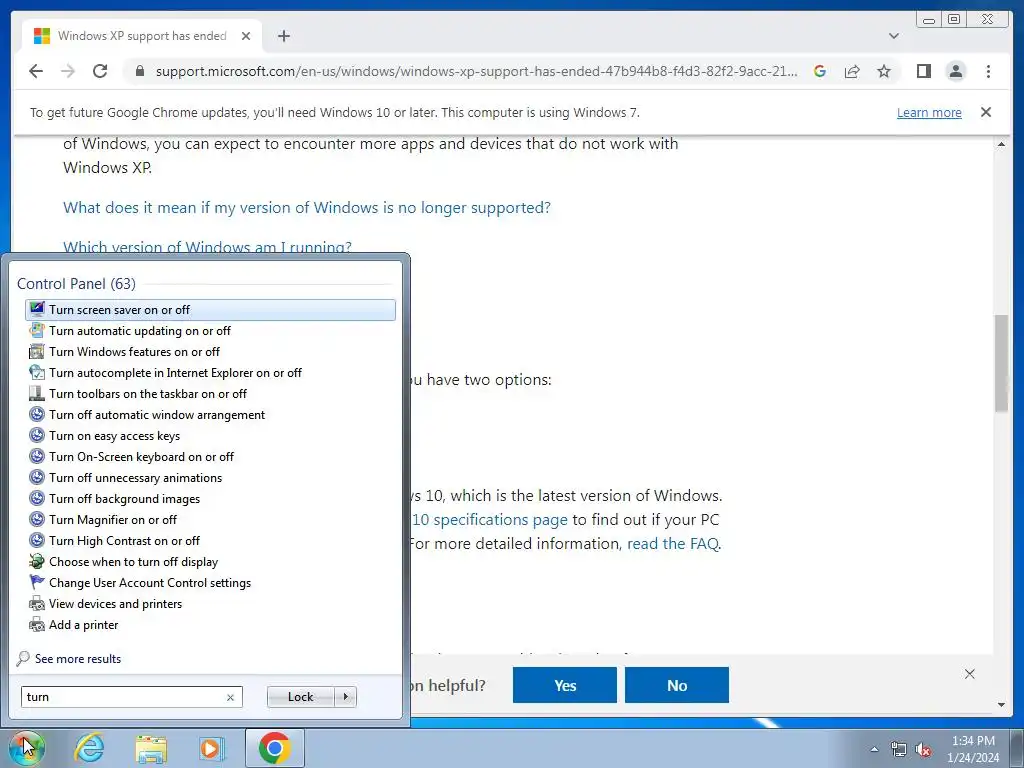Click the scrollbar down arrow

point(1001,705)
